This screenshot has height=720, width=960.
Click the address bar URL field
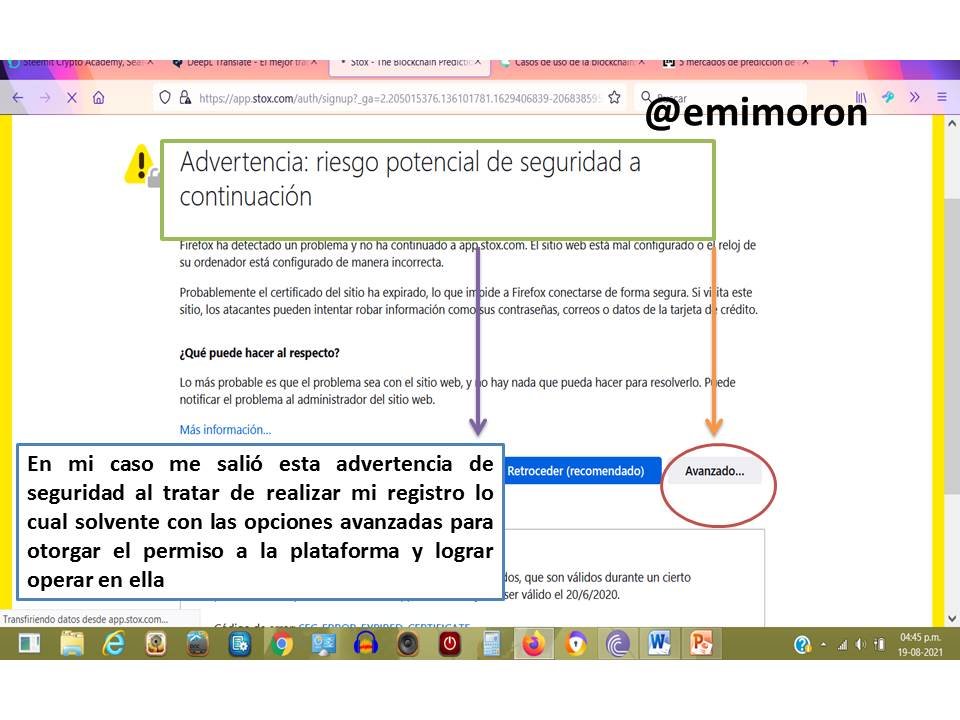[399, 97]
